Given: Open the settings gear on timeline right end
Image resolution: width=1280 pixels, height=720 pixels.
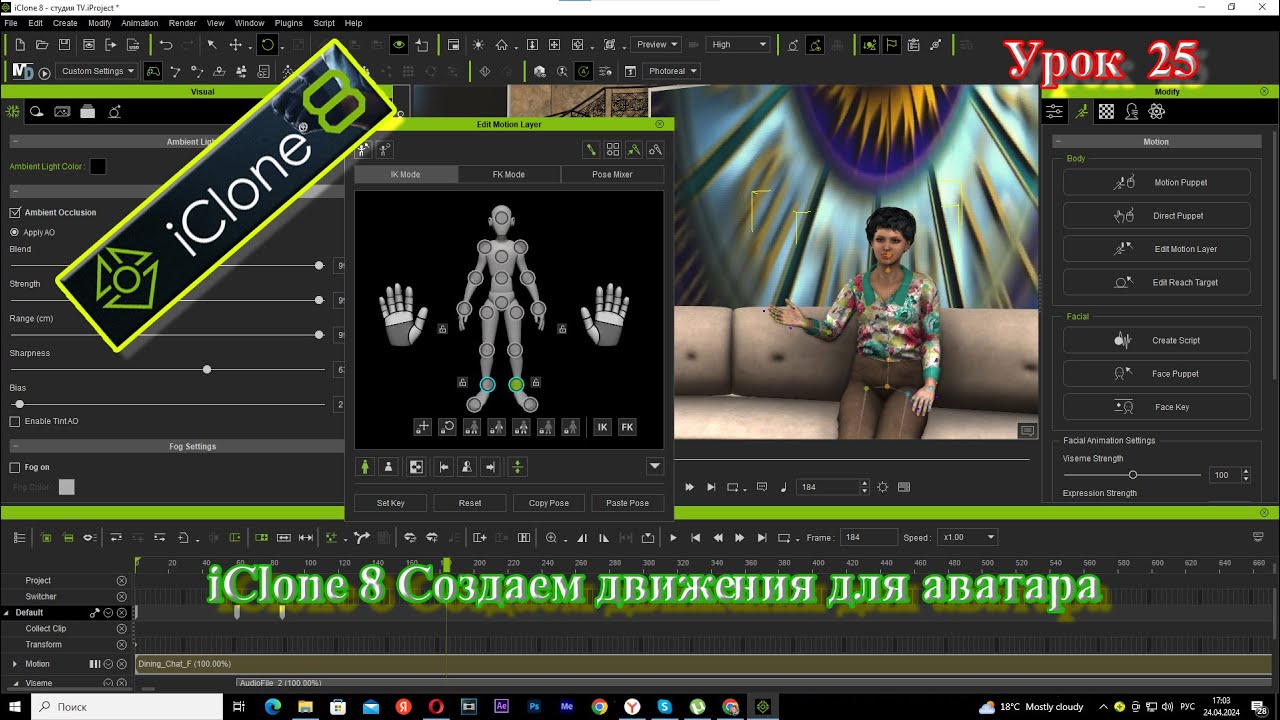Looking at the screenshot, I should pos(1258,538).
